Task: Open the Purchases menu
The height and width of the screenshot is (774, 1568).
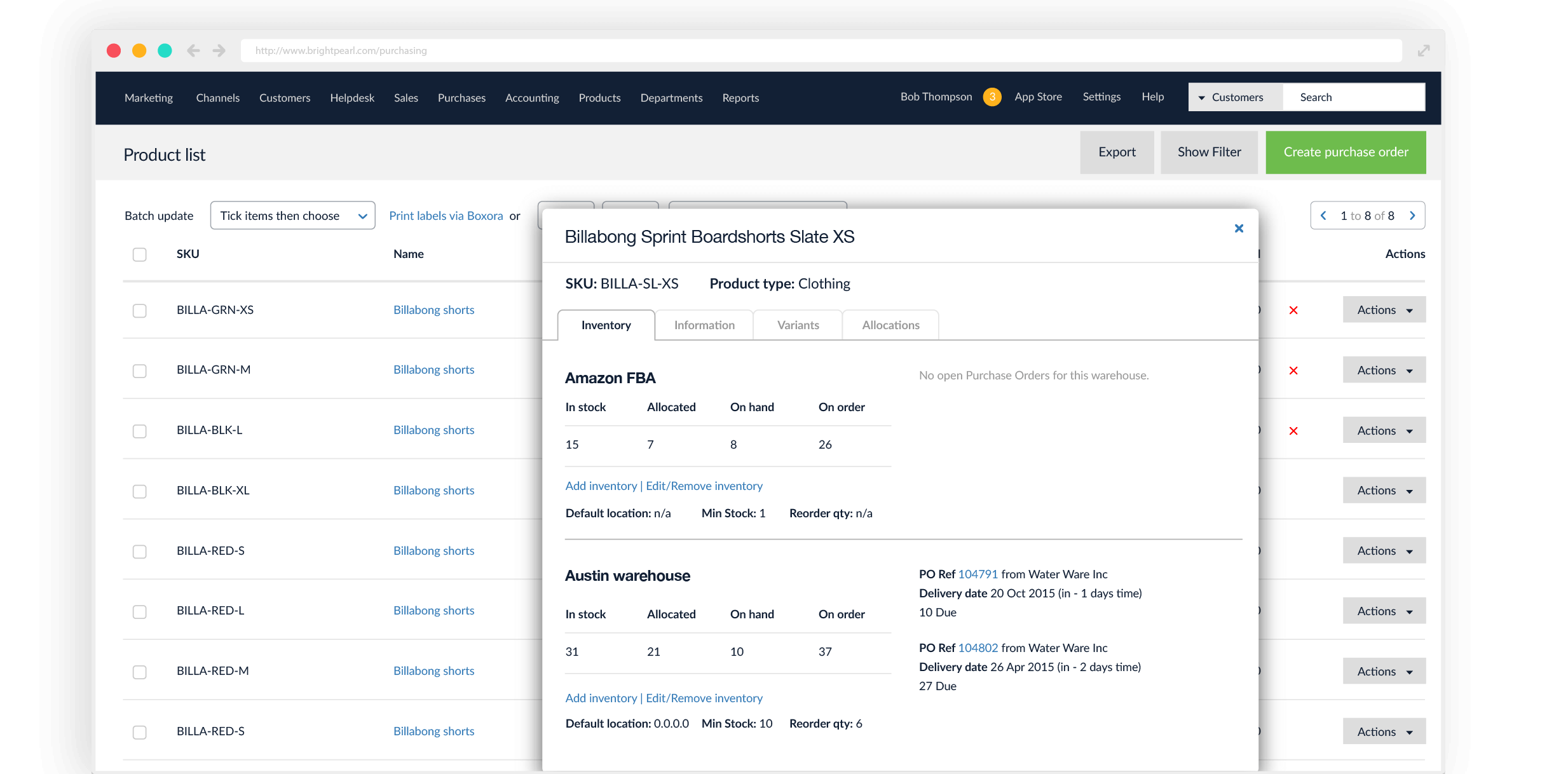Action: pyautogui.click(x=461, y=98)
